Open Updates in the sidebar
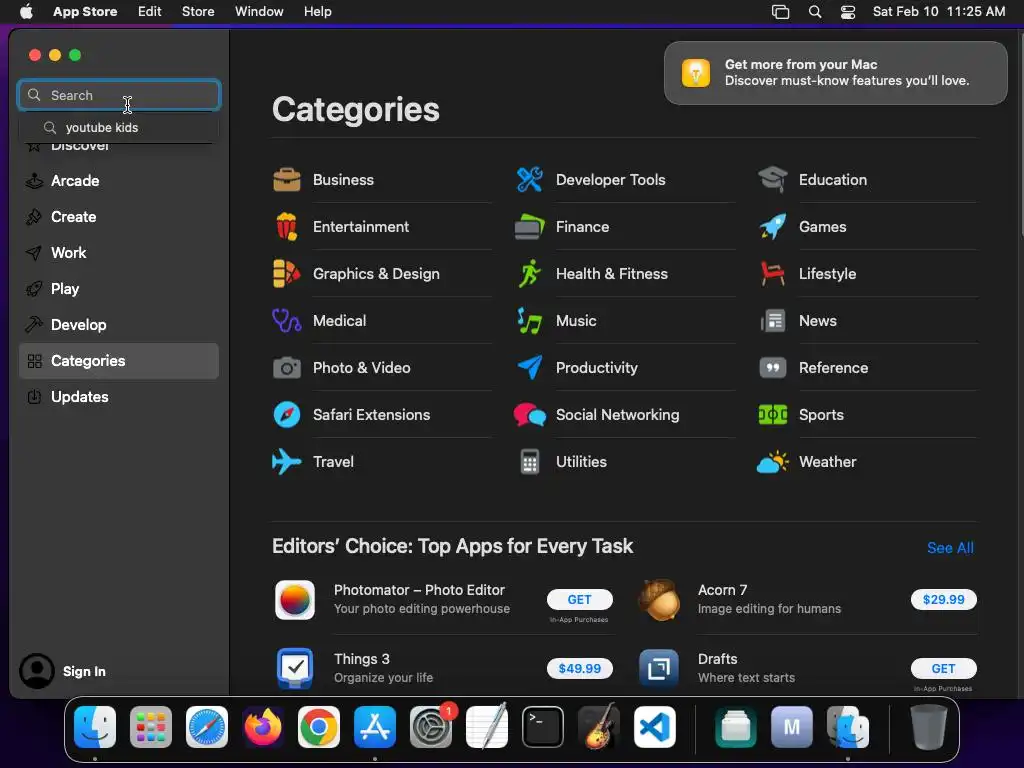 [118, 396]
